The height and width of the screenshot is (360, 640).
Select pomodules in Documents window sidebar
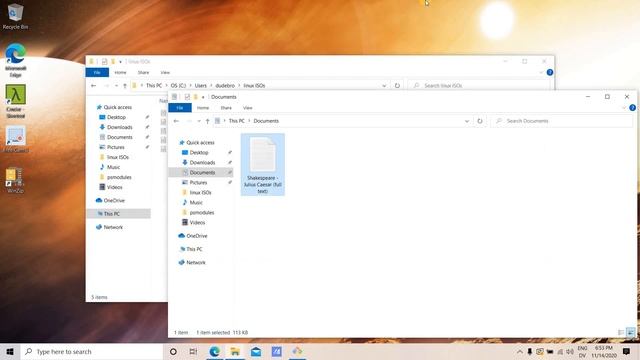(202, 212)
